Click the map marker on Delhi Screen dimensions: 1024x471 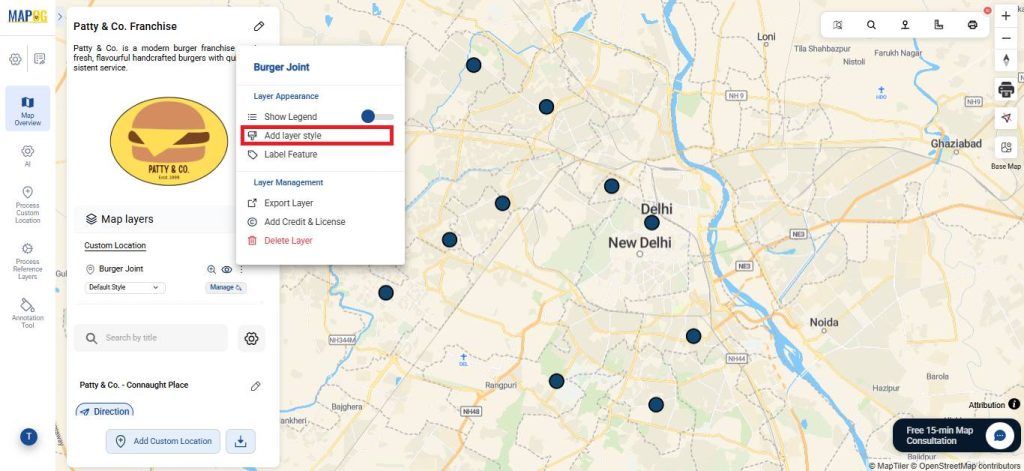pos(652,223)
